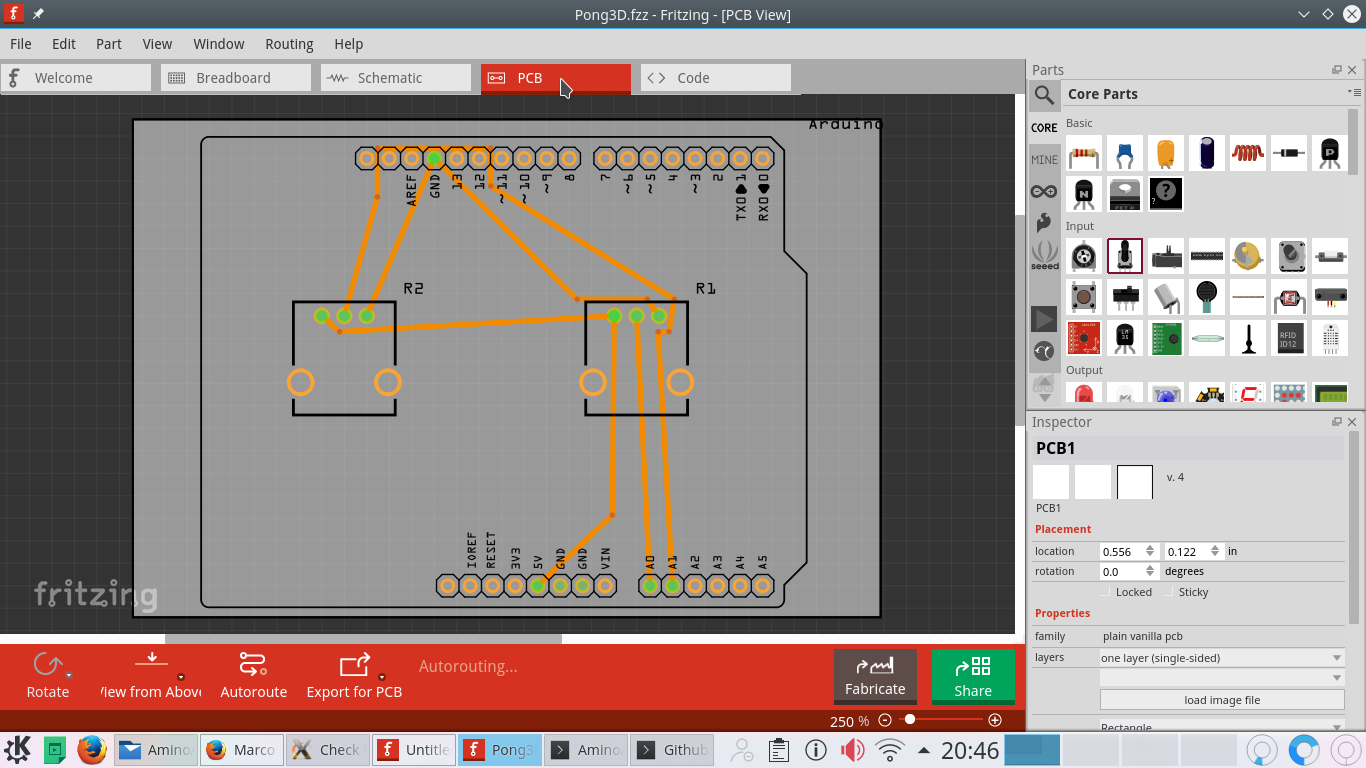Viewport: 1366px width, 768px height.
Task: Click the Fabricate button
Action: click(875, 677)
